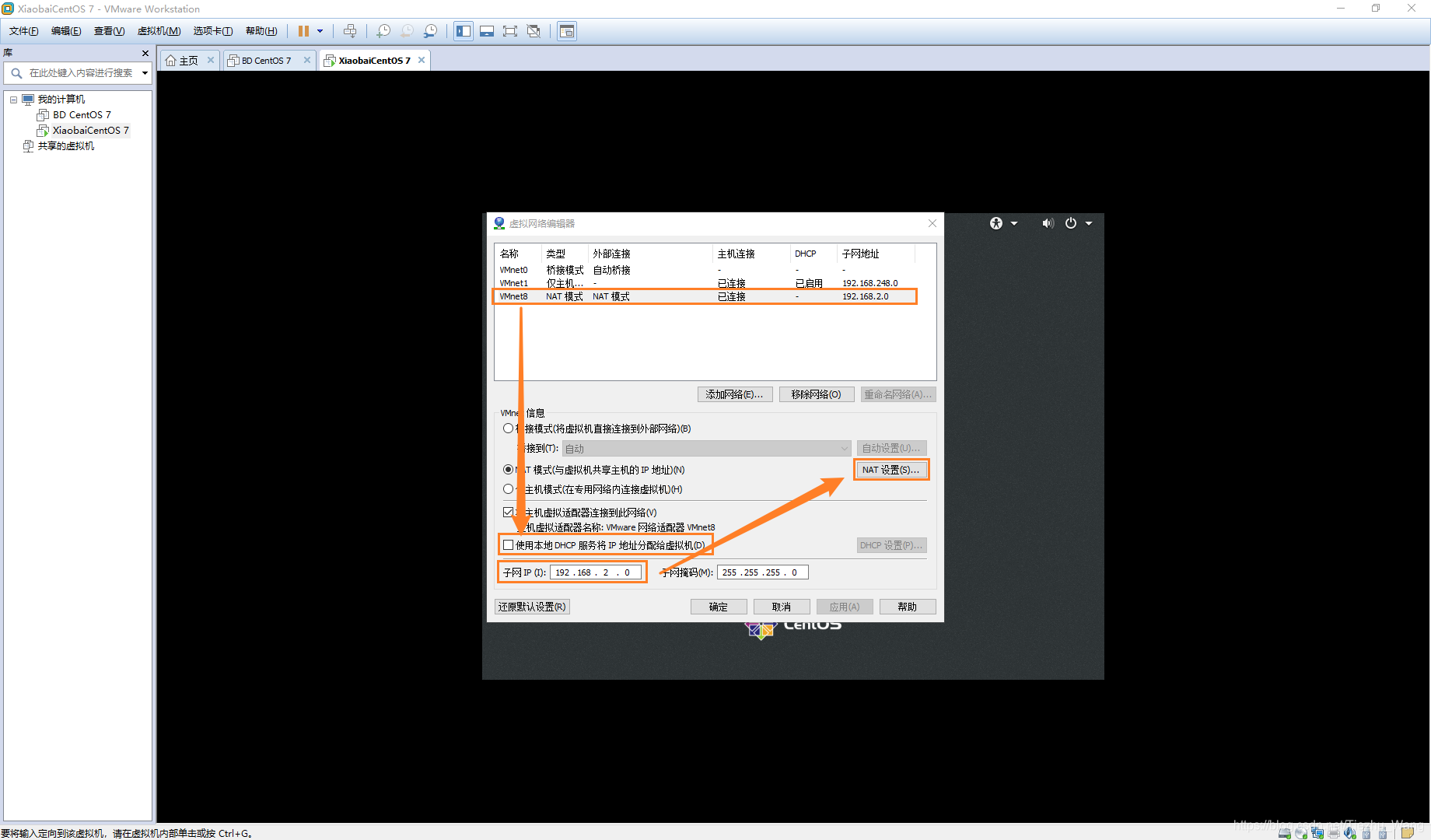Click the library search input field
Viewport: 1431px width, 840px height.
point(81,73)
